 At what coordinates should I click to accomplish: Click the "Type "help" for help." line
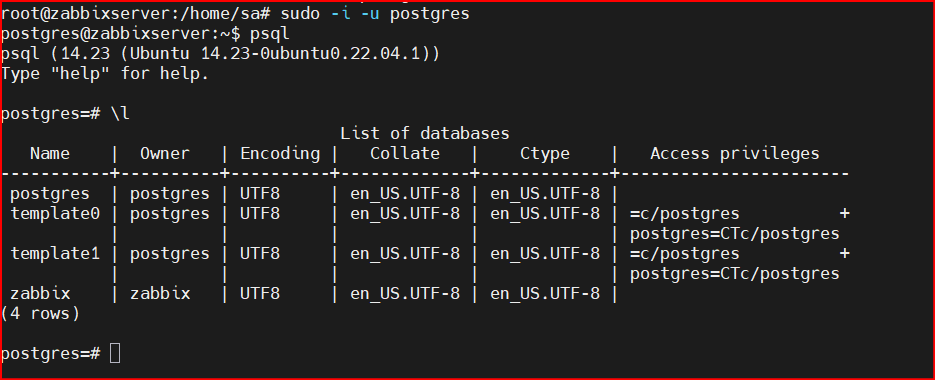point(106,75)
